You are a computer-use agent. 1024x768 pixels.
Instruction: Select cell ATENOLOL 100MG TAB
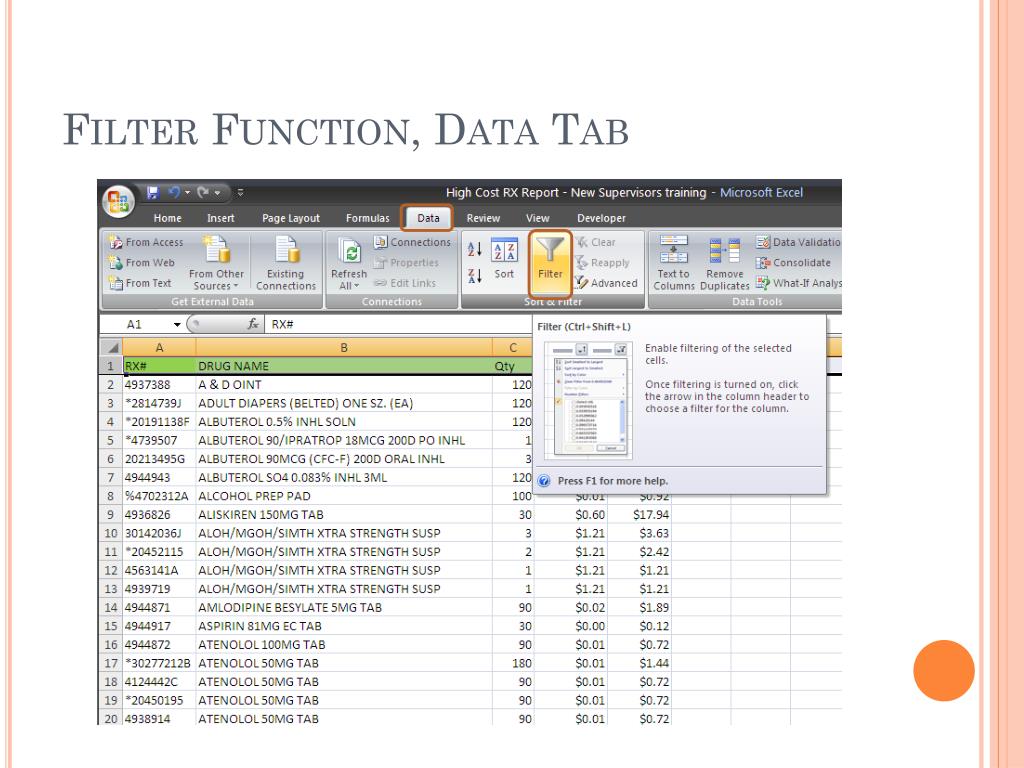[x=344, y=645]
